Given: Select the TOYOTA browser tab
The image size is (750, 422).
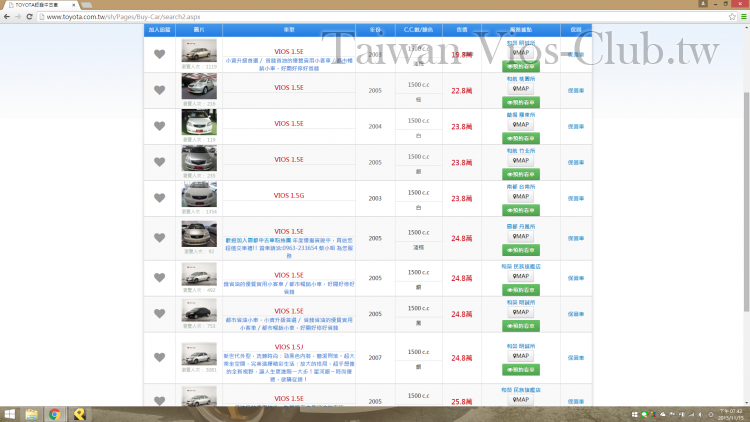Looking at the screenshot, I should (x=42, y=5).
